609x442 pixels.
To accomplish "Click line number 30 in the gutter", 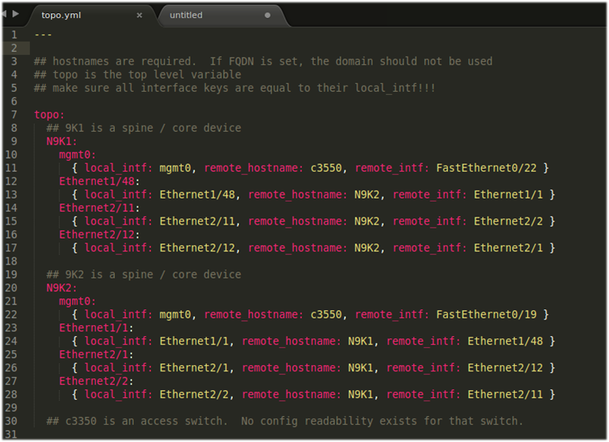I will point(13,420).
